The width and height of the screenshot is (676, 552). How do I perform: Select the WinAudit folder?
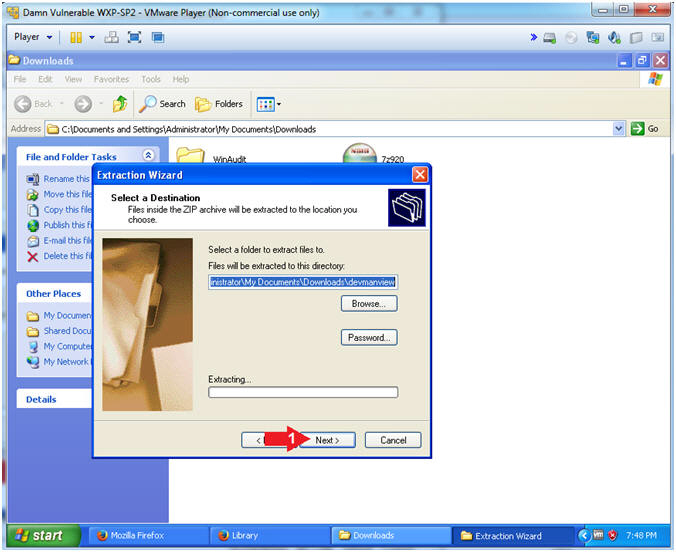(211, 156)
